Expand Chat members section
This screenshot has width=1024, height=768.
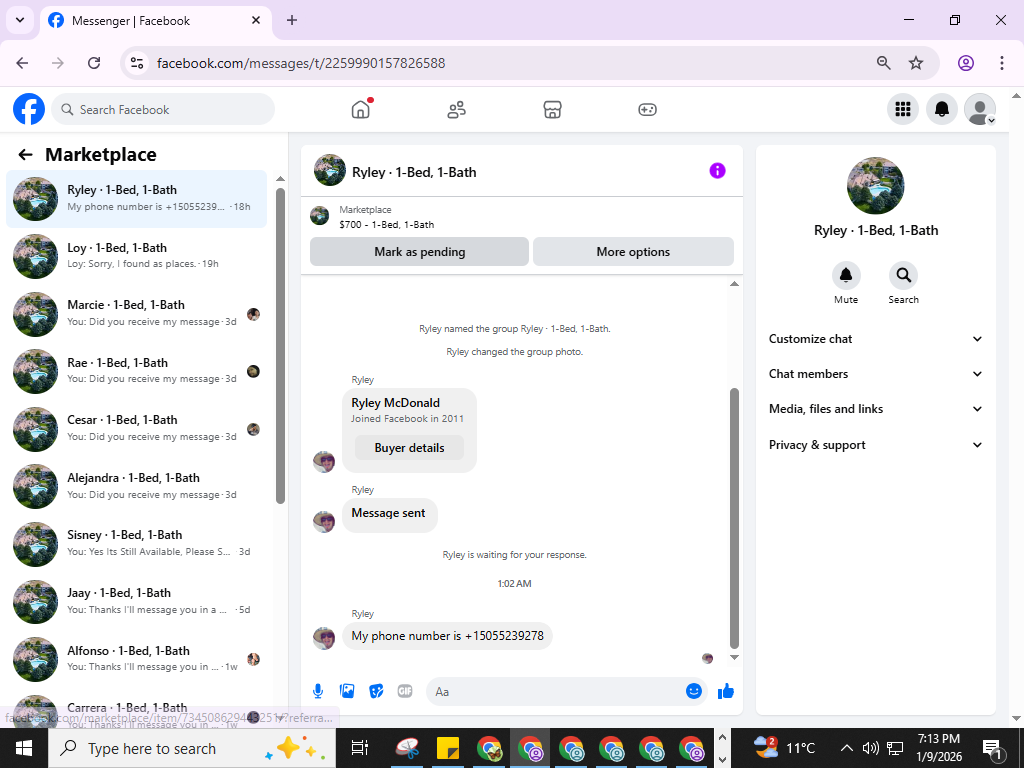(x=875, y=374)
